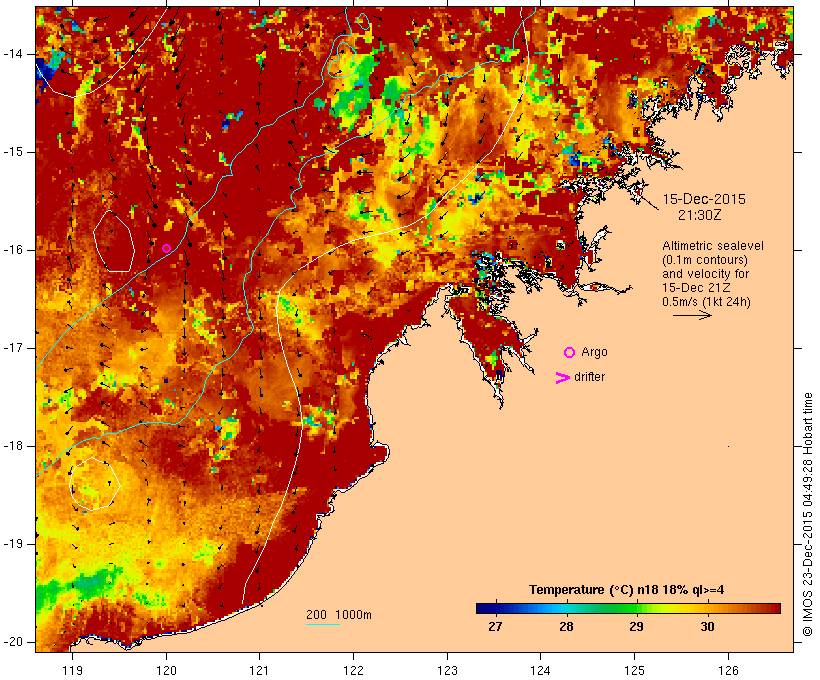Viewport: 820px width, 680px height.
Task: Click the '122' longitude axis label
Action: [354, 670]
